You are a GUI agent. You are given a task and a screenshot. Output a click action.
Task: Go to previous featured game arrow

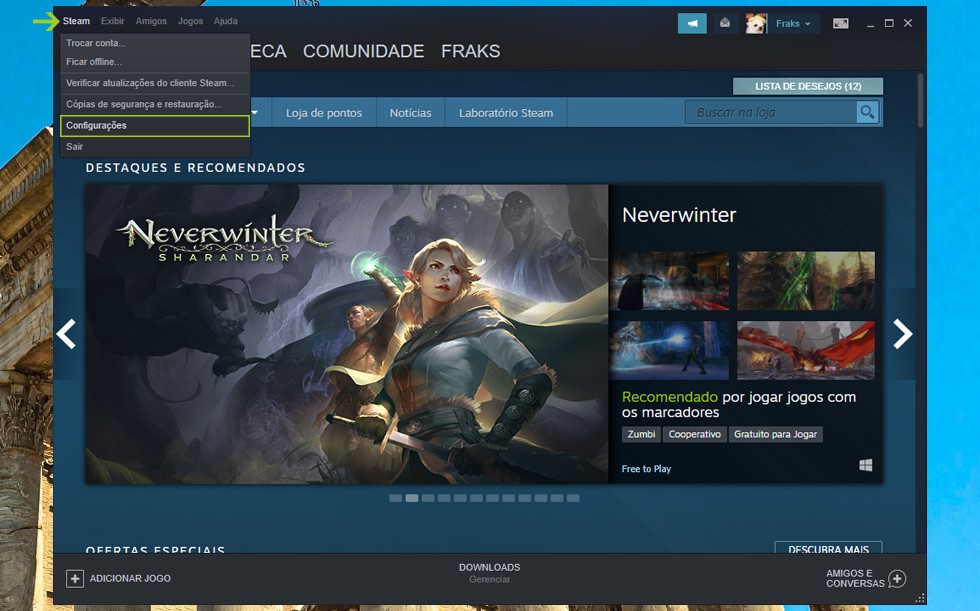coord(67,334)
